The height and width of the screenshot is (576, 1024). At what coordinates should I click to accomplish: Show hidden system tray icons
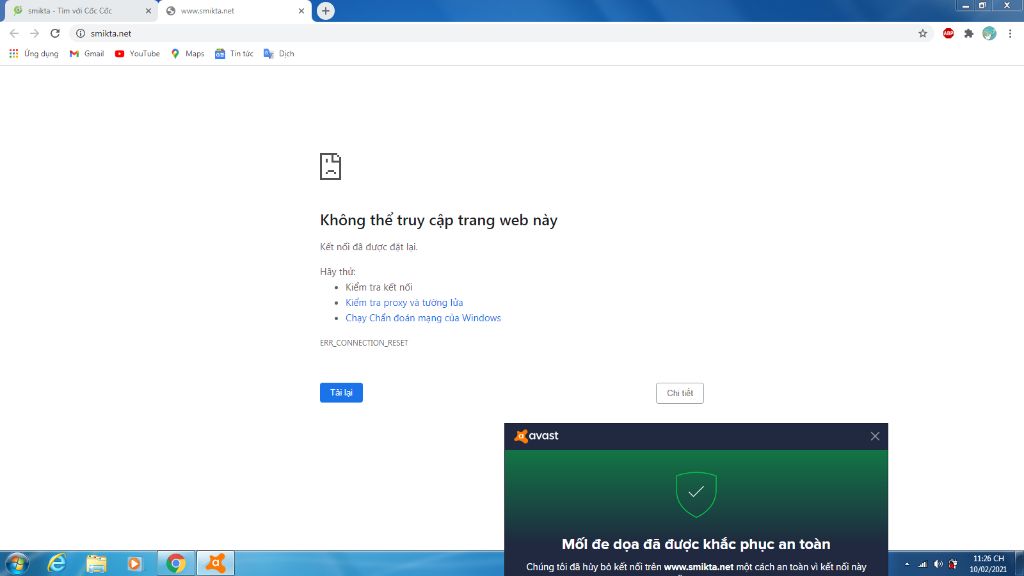pos(906,564)
